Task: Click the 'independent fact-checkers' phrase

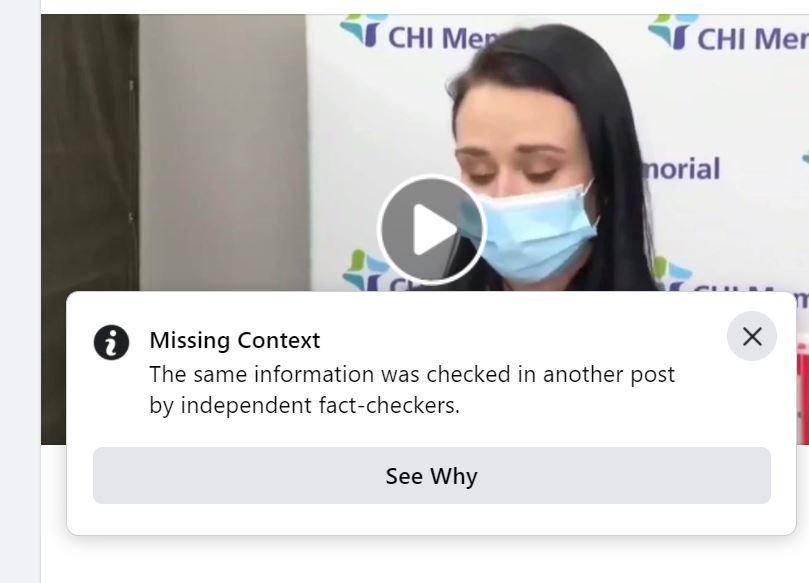Action: [x=319, y=406]
